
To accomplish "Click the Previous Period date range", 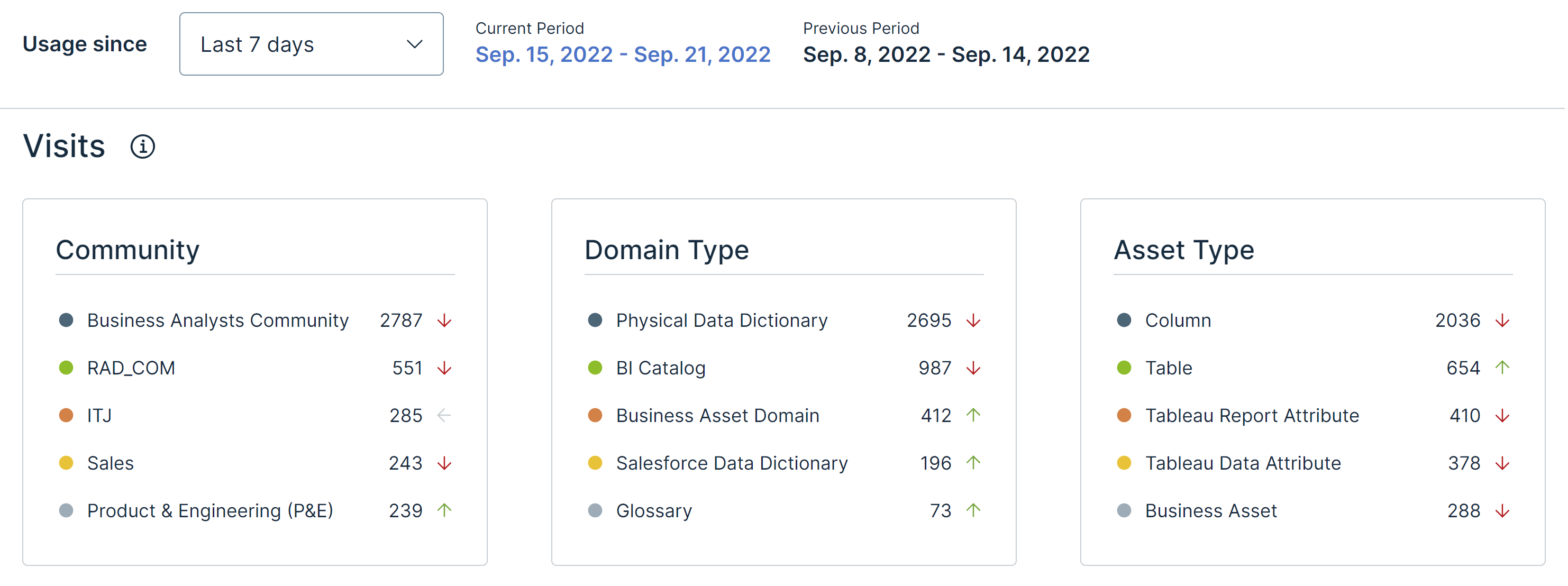I will (946, 55).
